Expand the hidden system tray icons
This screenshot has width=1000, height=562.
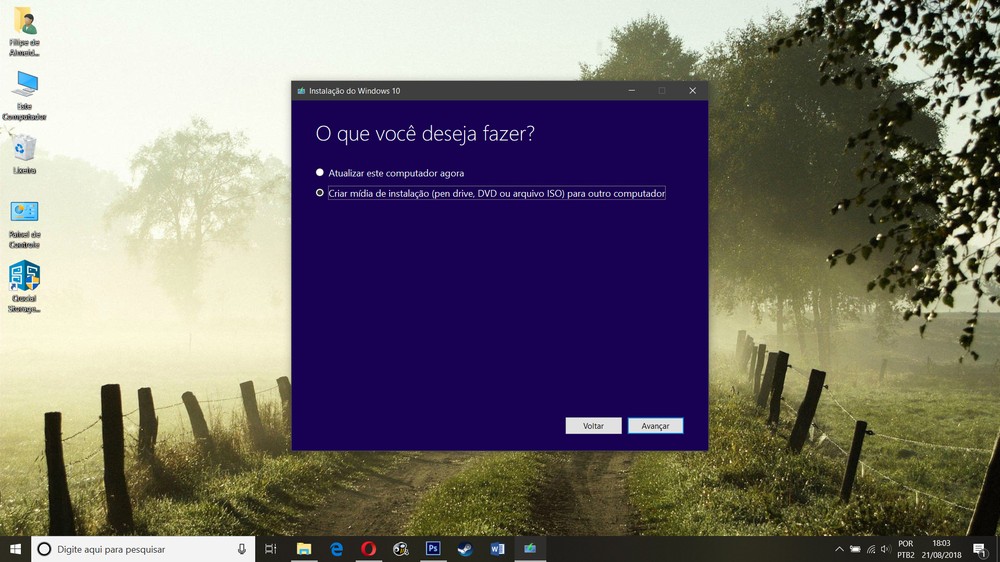pos(839,549)
